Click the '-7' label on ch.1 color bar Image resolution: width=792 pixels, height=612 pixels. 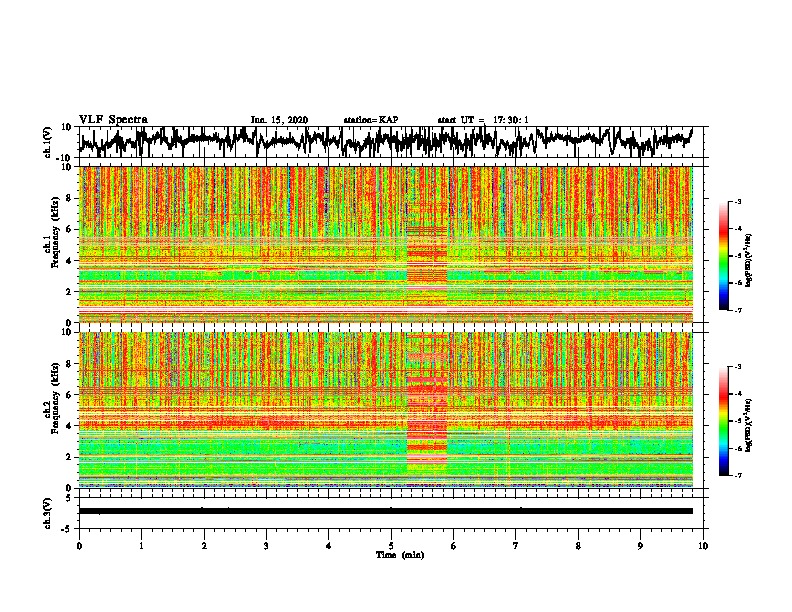(x=737, y=310)
